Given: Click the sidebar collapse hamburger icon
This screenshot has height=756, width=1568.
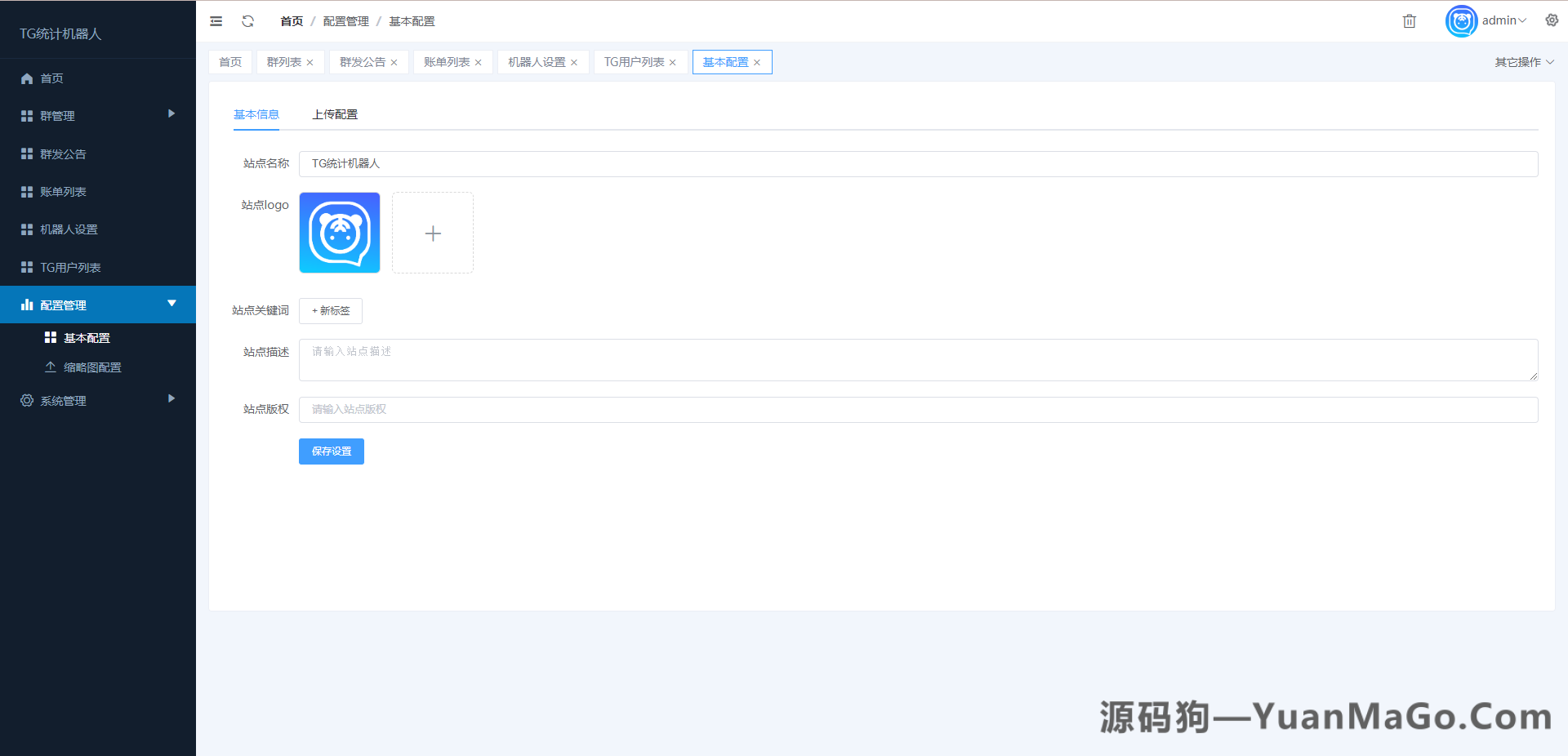Looking at the screenshot, I should tap(216, 20).
